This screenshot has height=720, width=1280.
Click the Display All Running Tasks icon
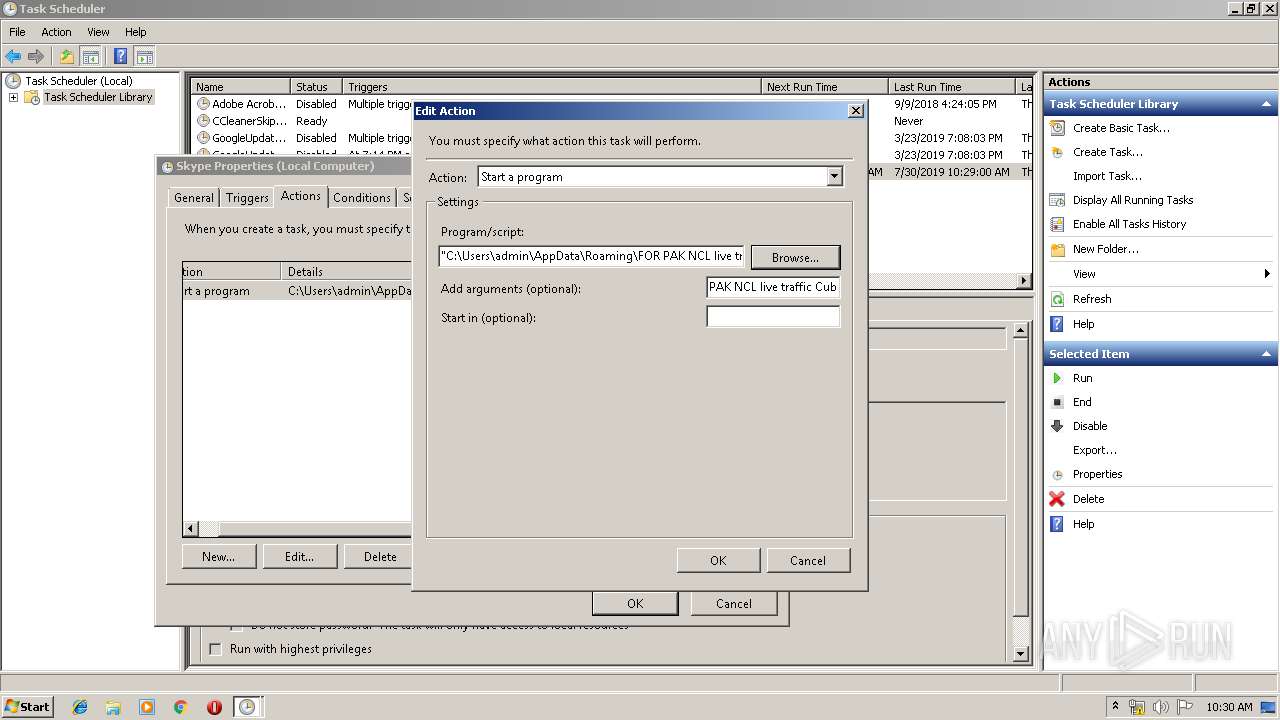1057,200
